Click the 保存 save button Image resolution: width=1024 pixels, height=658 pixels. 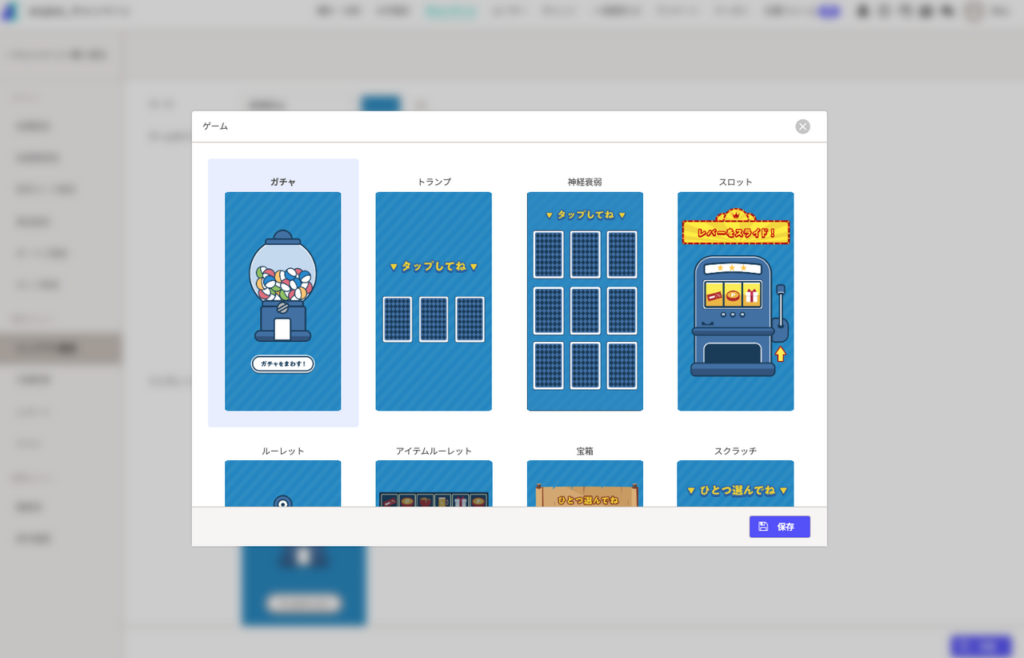(779, 527)
